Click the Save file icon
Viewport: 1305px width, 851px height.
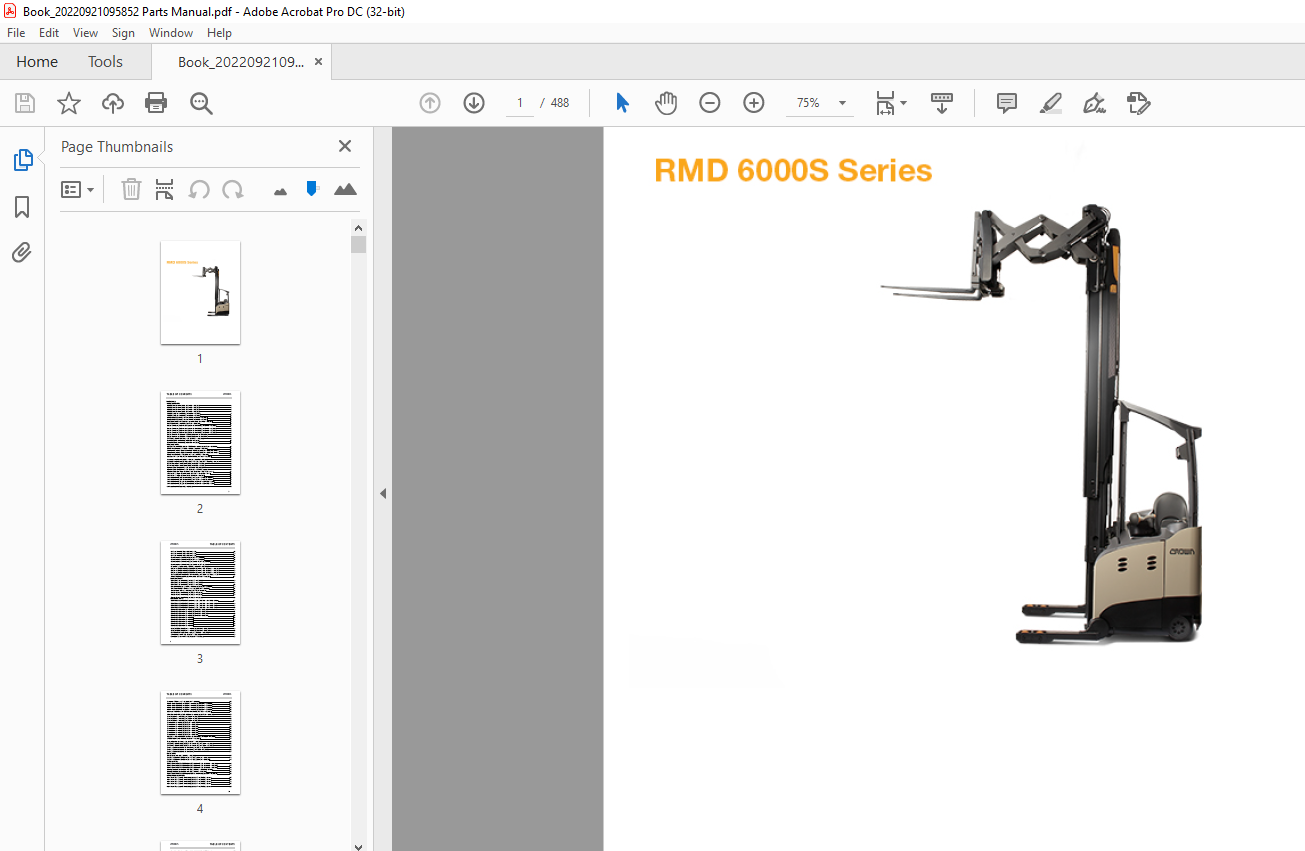tap(25, 103)
